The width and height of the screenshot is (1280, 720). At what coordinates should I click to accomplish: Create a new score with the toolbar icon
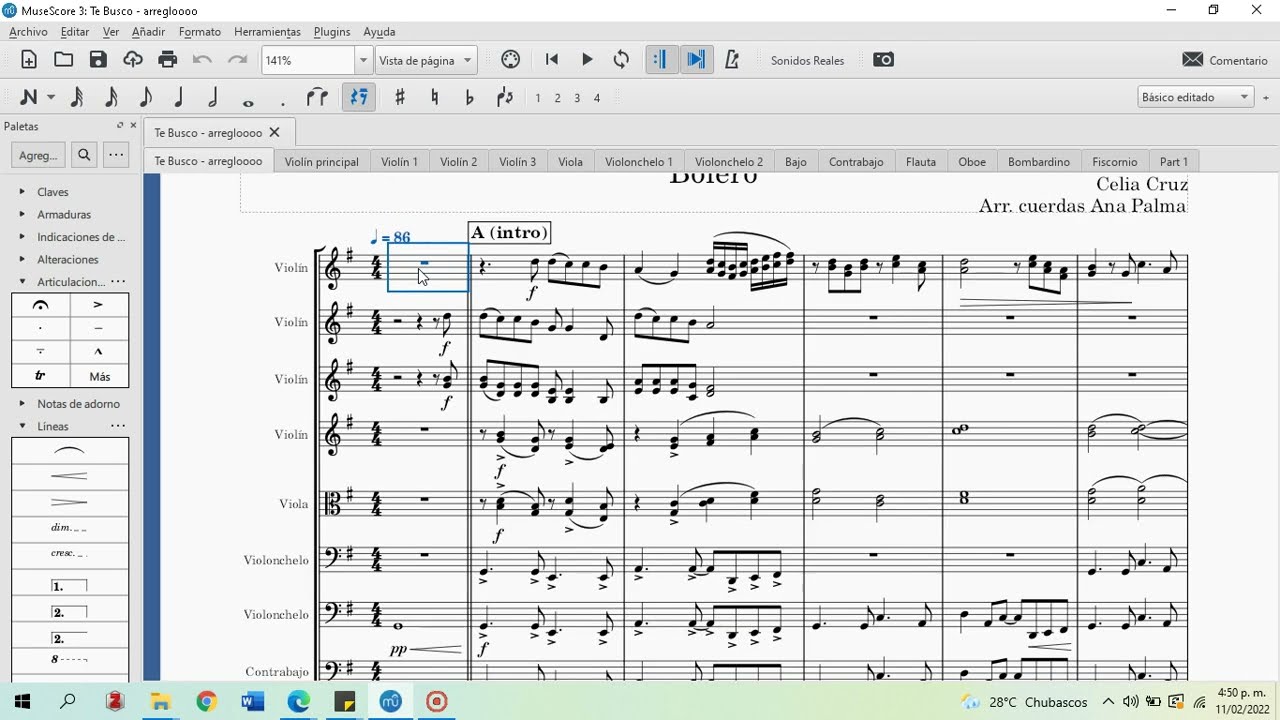[x=29, y=60]
